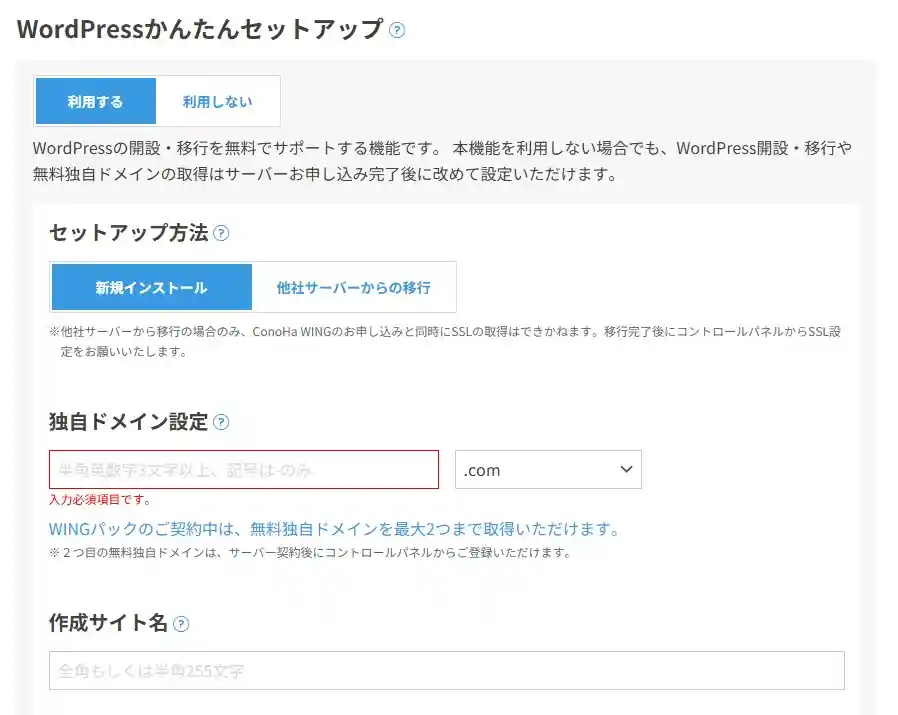Select 他社サーバーからの移行 setup method

(x=354, y=287)
